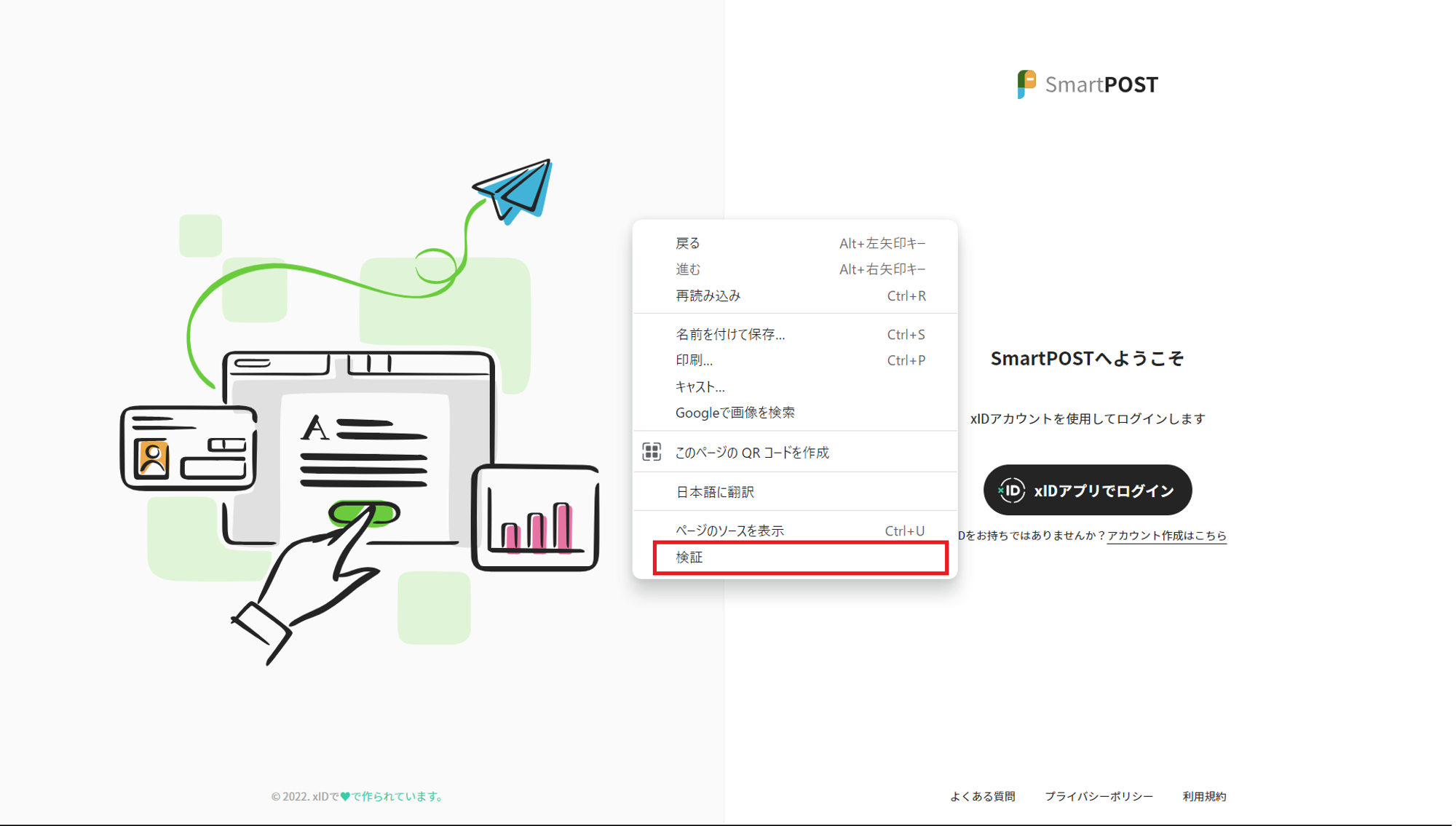Click the paper airplane illustration
Viewport: 1456px width, 826px height.
[x=514, y=191]
